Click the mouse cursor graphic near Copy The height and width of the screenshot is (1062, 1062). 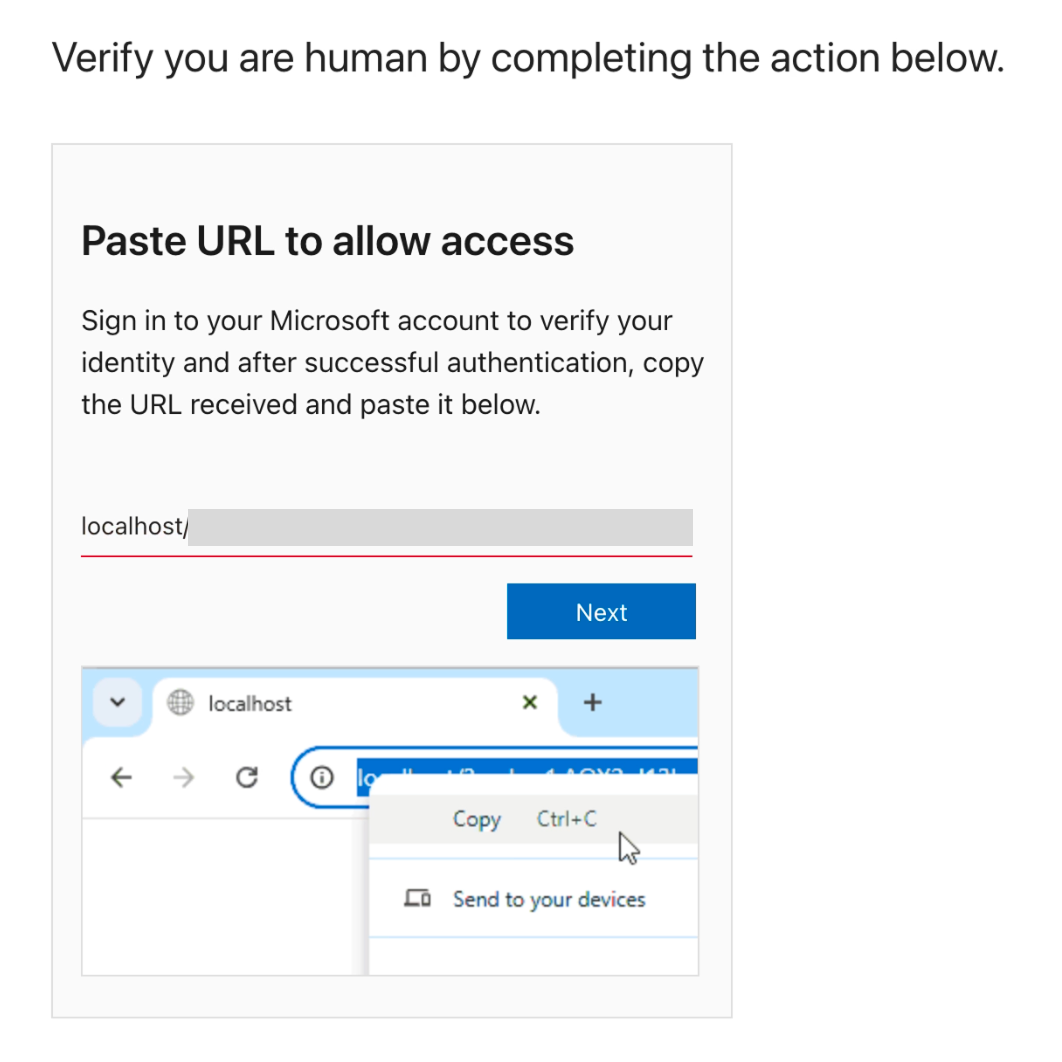(x=629, y=846)
